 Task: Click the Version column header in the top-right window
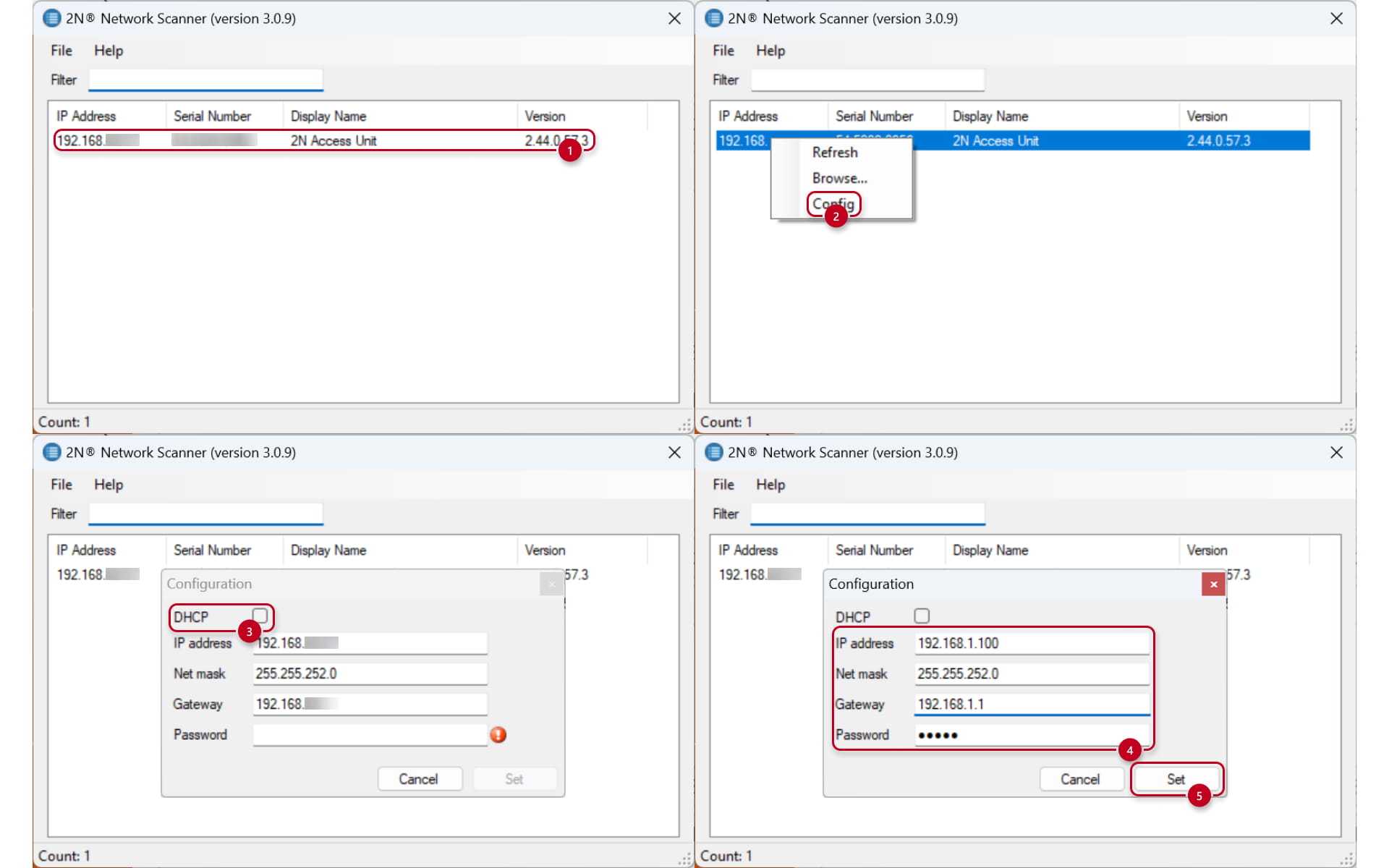click(1244, 116)
